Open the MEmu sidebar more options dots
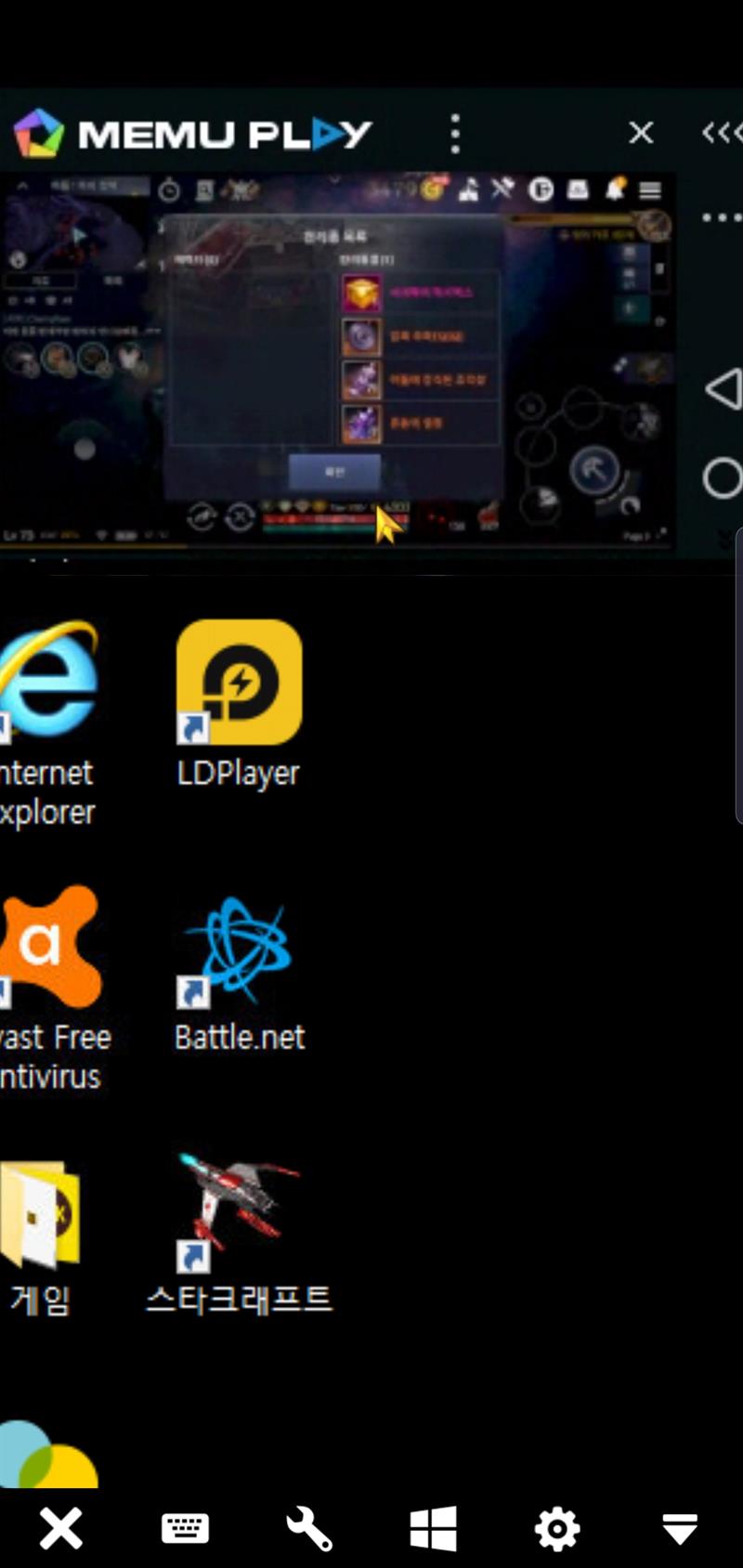This screenshot has height=1568, width=743. 723,218
